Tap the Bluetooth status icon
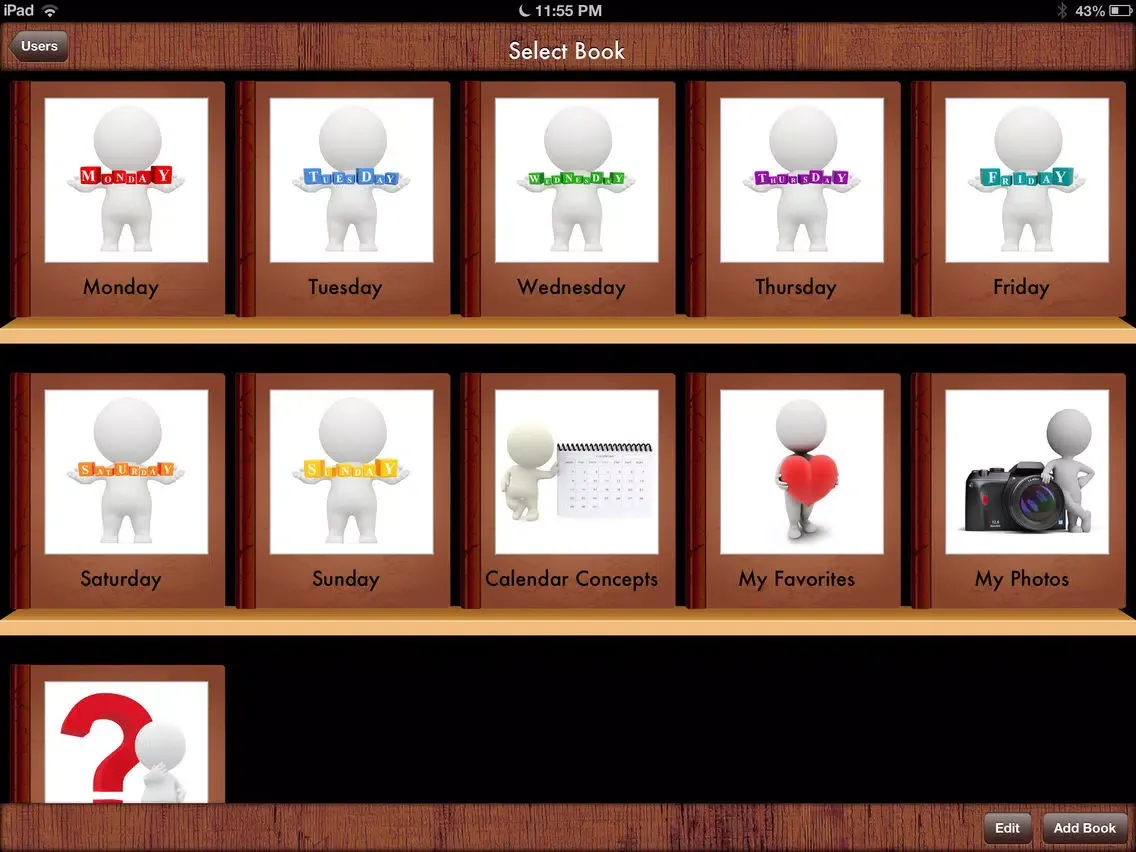Screen dimensions: 1136x852 coord(1062,10)
